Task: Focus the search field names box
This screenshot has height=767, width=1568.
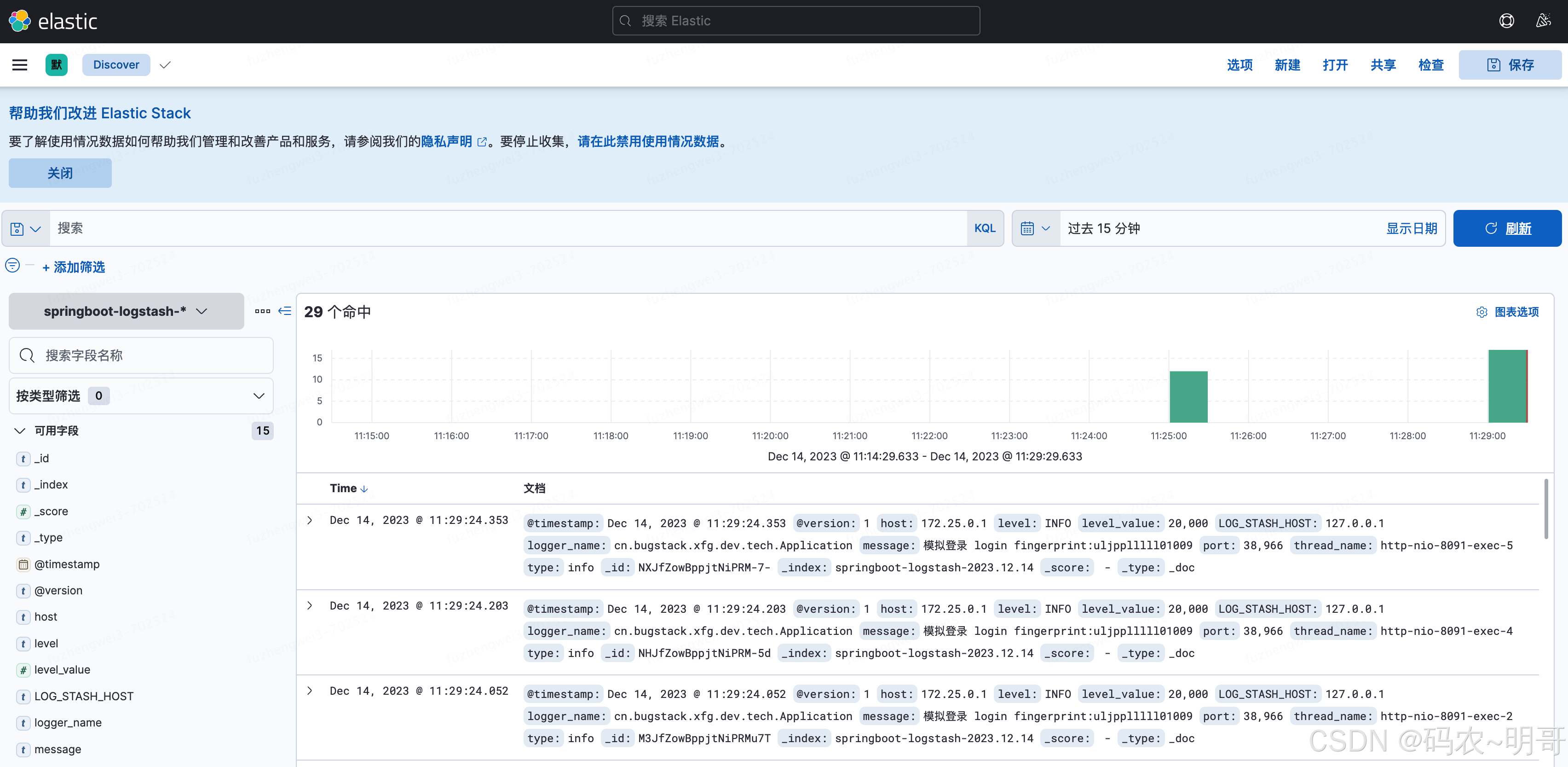Action: tap(141, 355)
